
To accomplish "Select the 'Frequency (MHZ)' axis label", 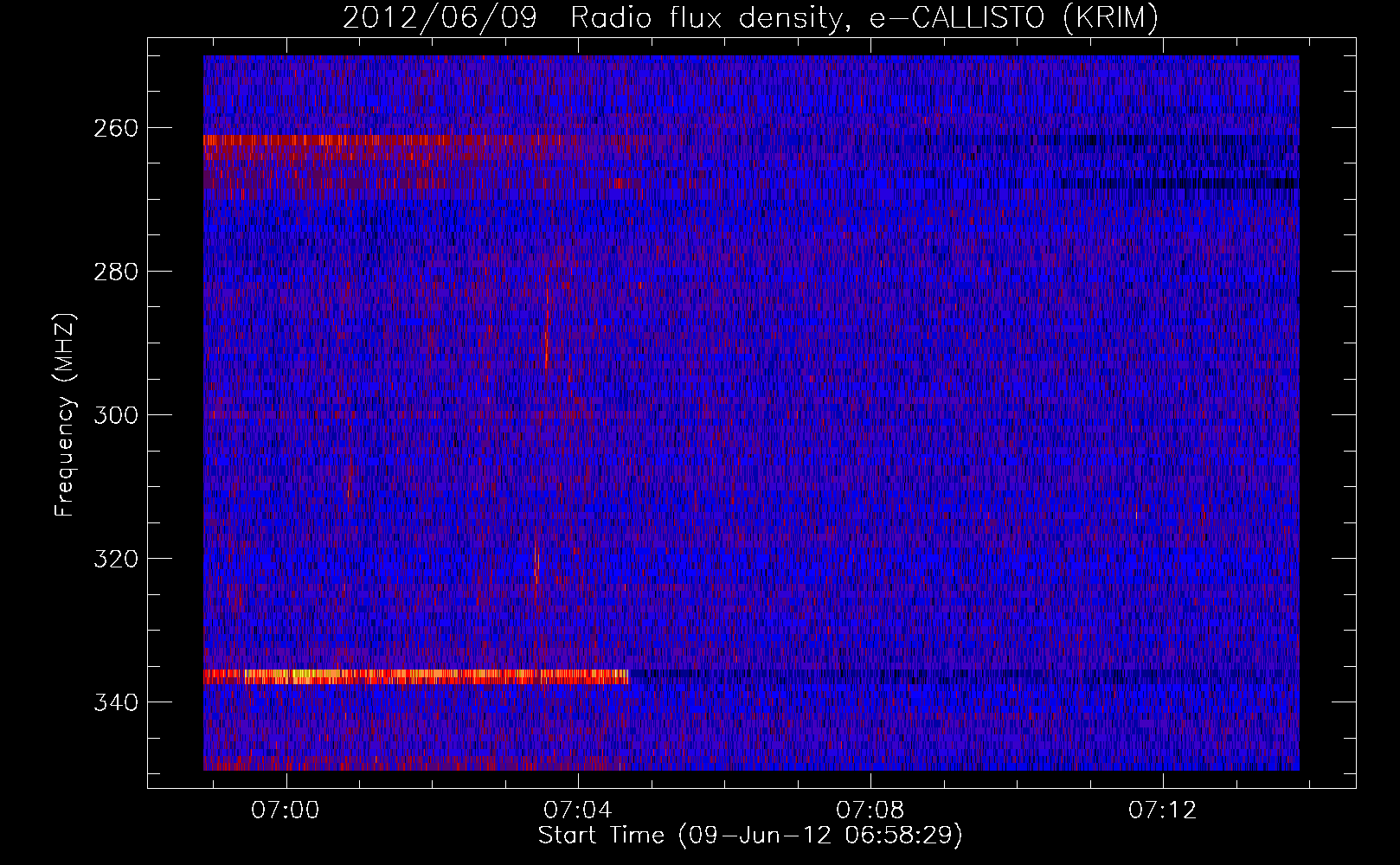I will click(x=65, y=414).
